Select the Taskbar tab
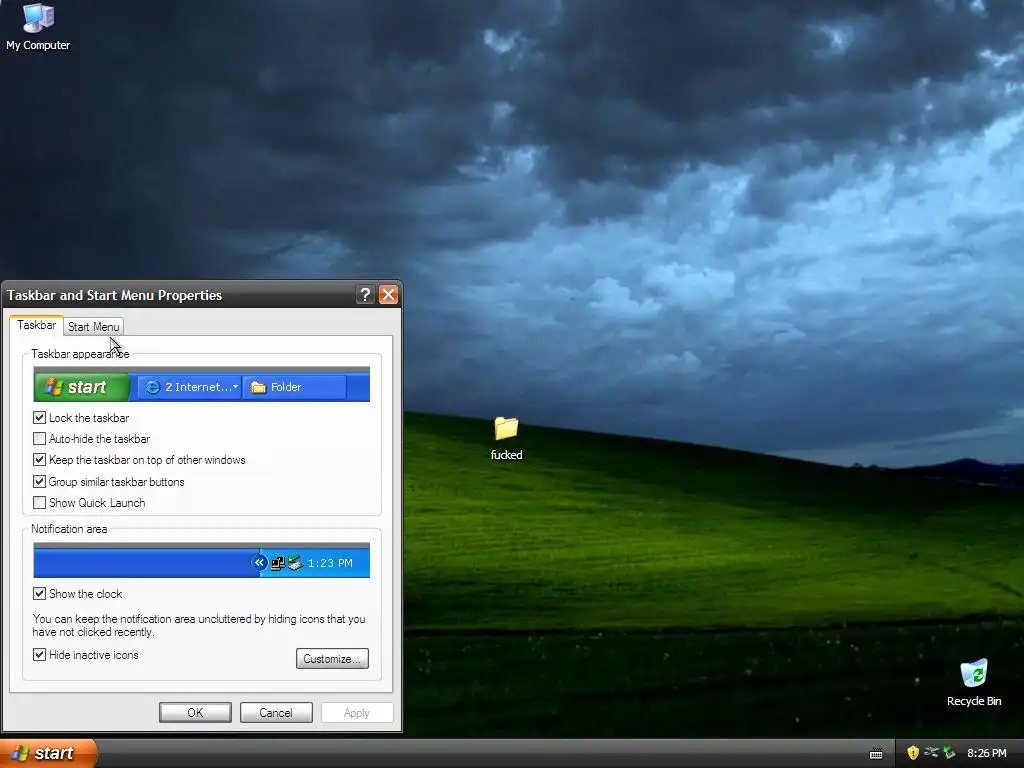The width and height of the screenshot is (1024, 768). (37, 325)
